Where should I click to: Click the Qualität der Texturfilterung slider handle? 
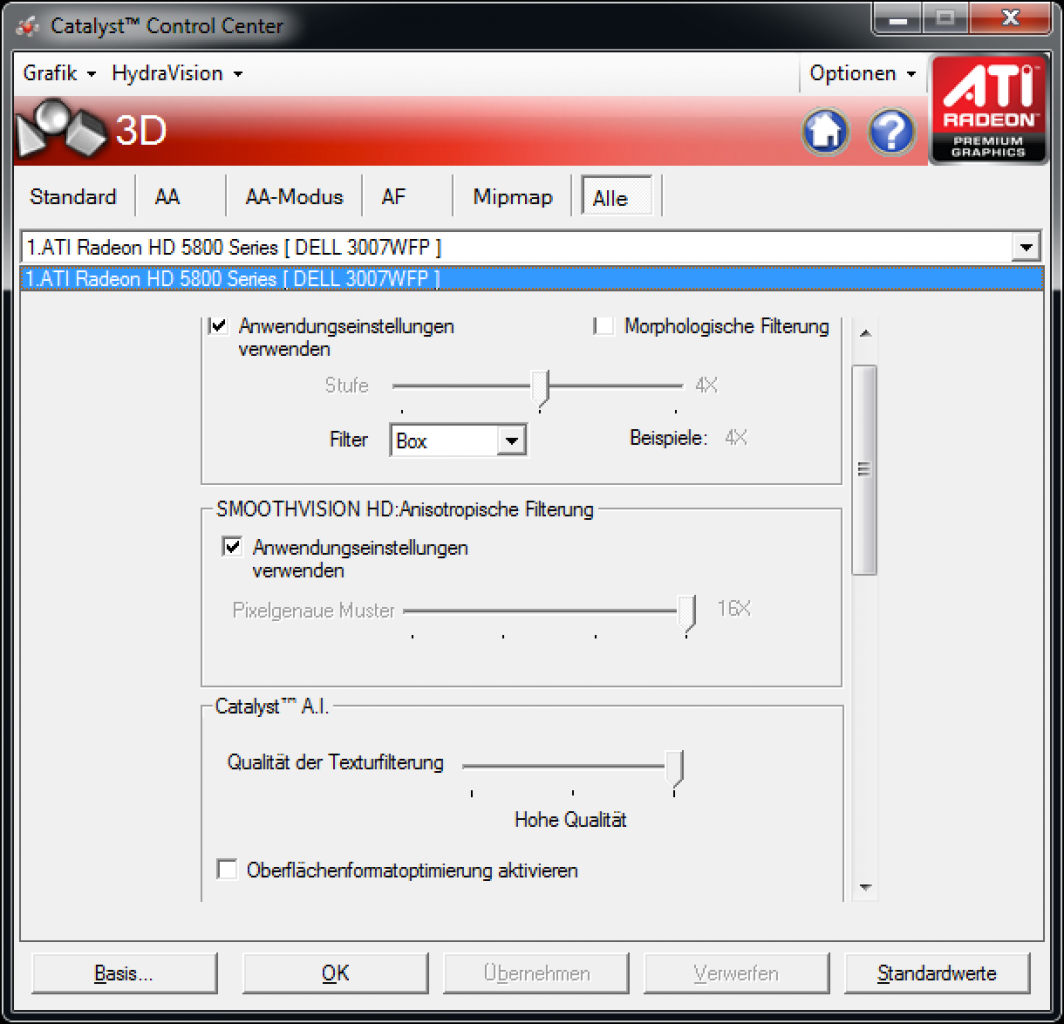(674, 770)
